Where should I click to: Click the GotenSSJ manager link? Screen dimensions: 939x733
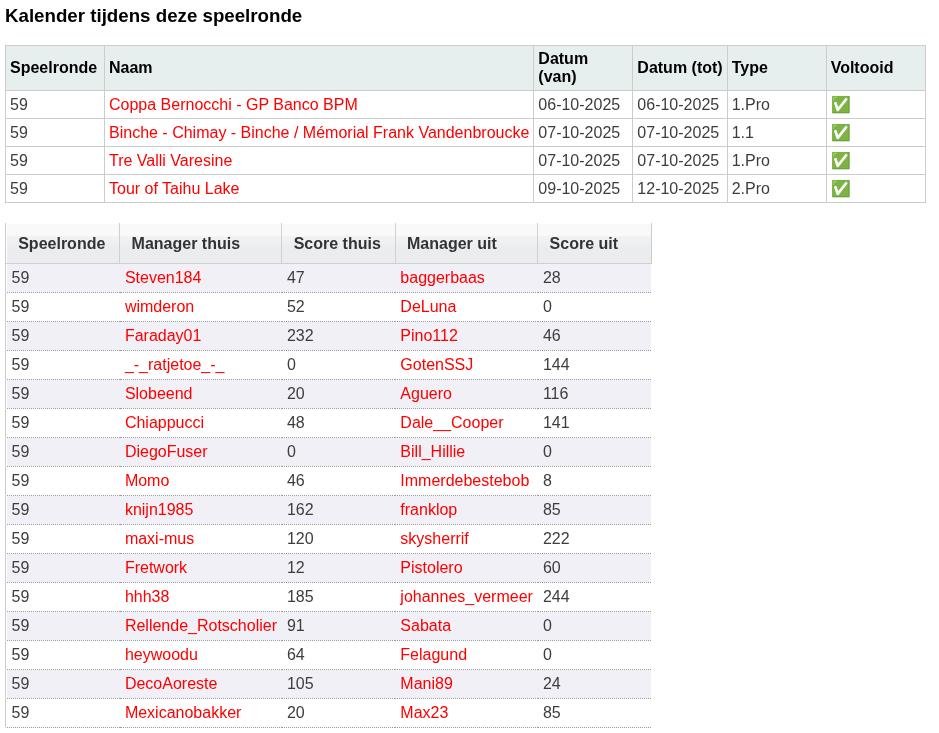click(437, 364)
